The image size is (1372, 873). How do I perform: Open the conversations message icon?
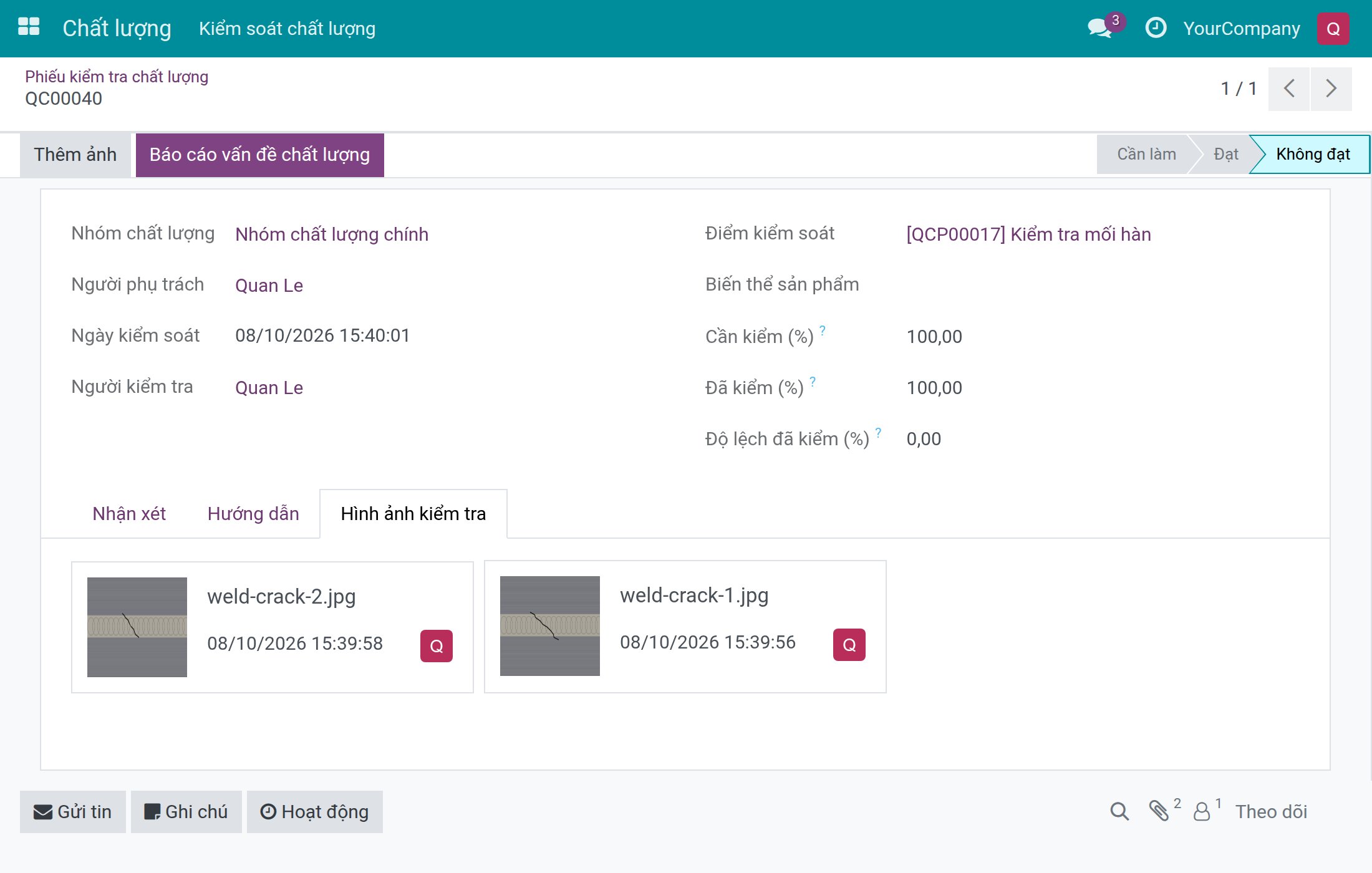[x=1100, y=29]
